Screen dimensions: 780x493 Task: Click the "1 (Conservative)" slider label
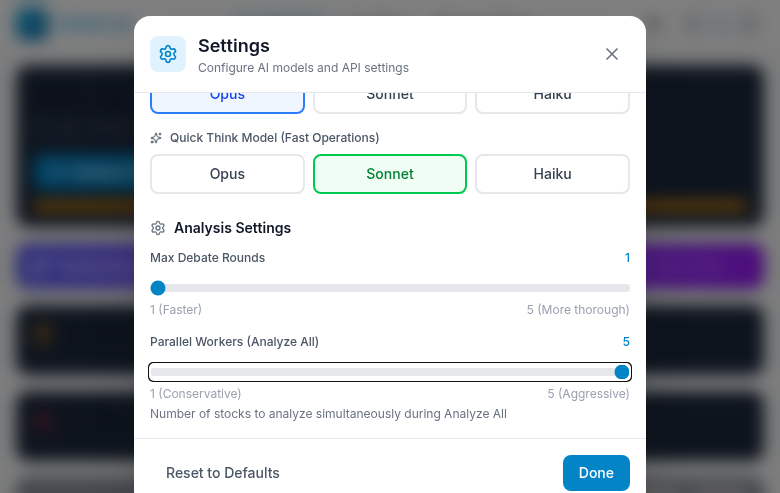tap(196, 394)
